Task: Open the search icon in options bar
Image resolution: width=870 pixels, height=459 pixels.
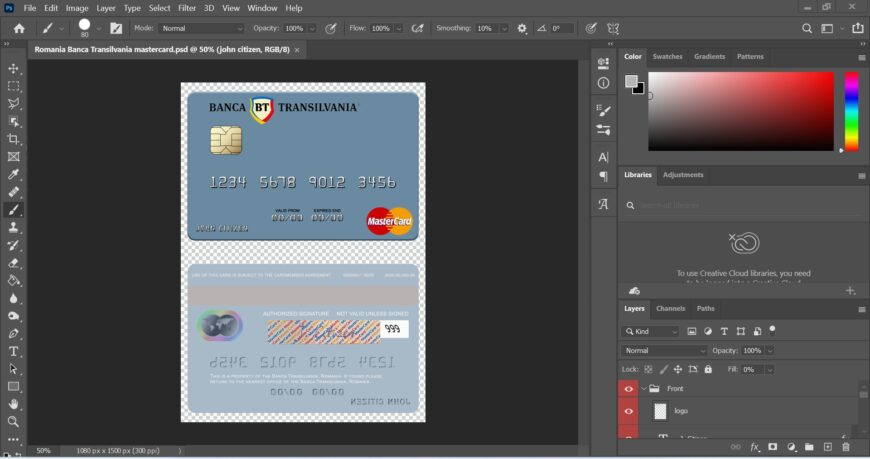Action: (x=807, y=28)
